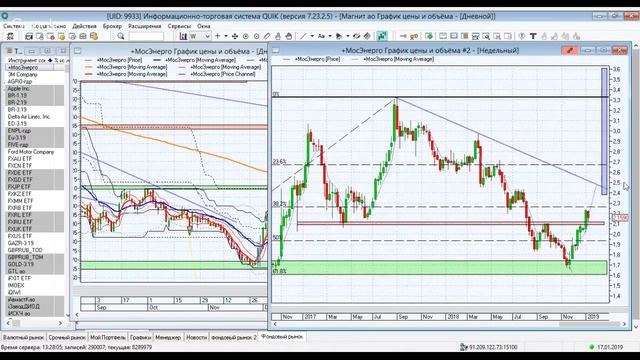Expand the crosshair tool dropdown arrow

coord(226,36)
